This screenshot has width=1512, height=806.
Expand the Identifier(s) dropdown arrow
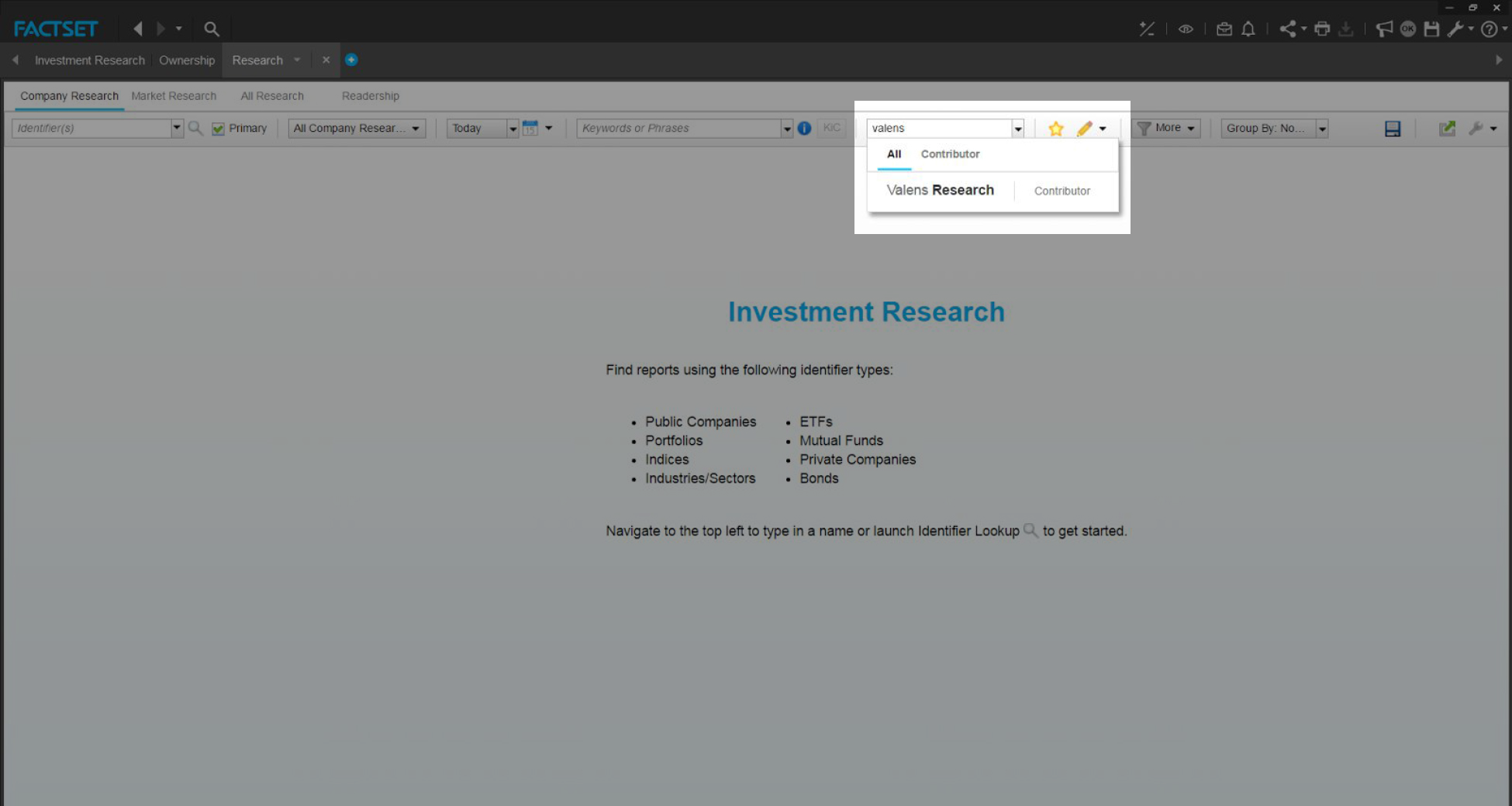[177, 128]
